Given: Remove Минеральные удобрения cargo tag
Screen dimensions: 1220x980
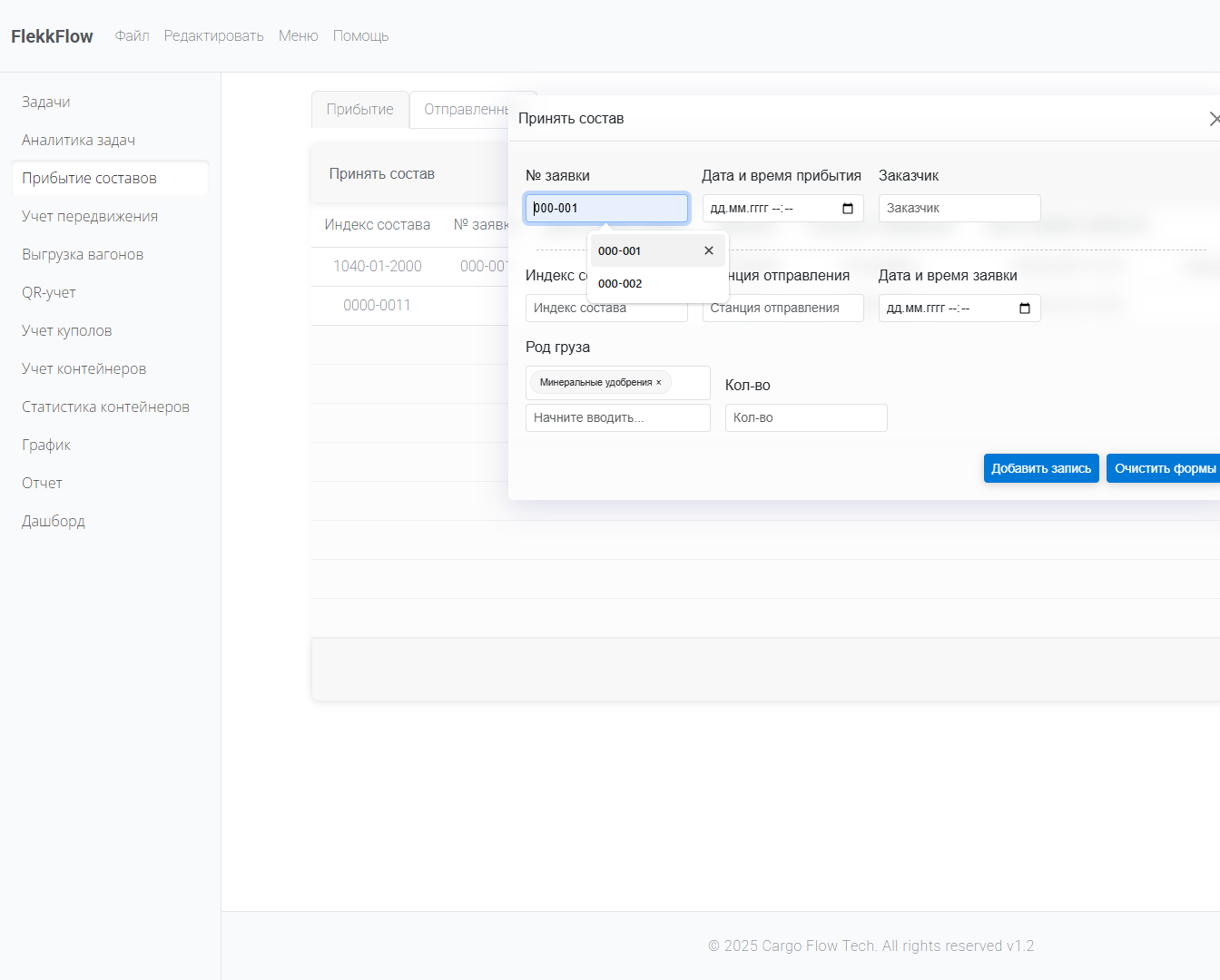Looking at the screenshot, I should pos(659,383).
